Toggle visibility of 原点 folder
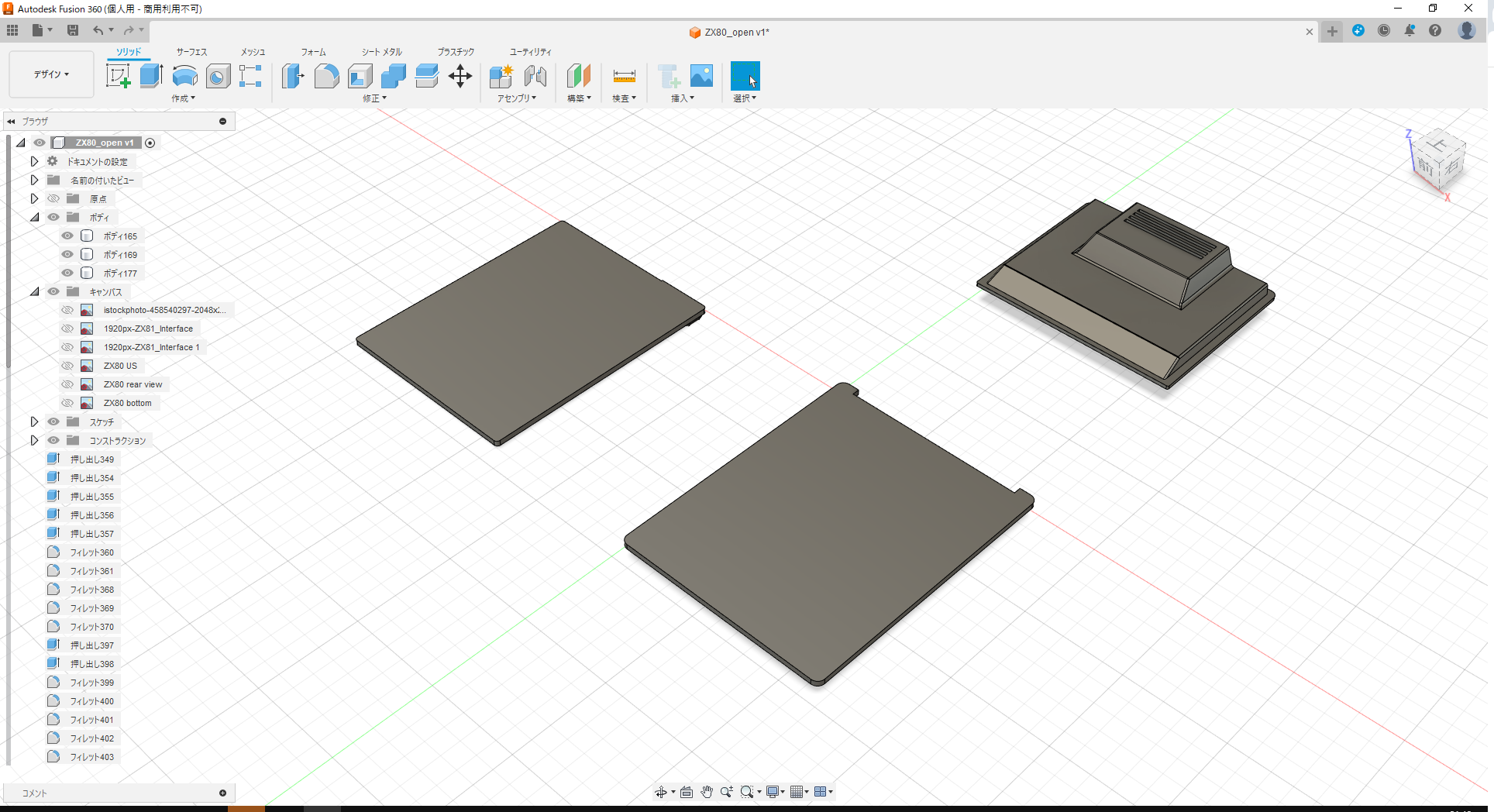 [53, 198]
